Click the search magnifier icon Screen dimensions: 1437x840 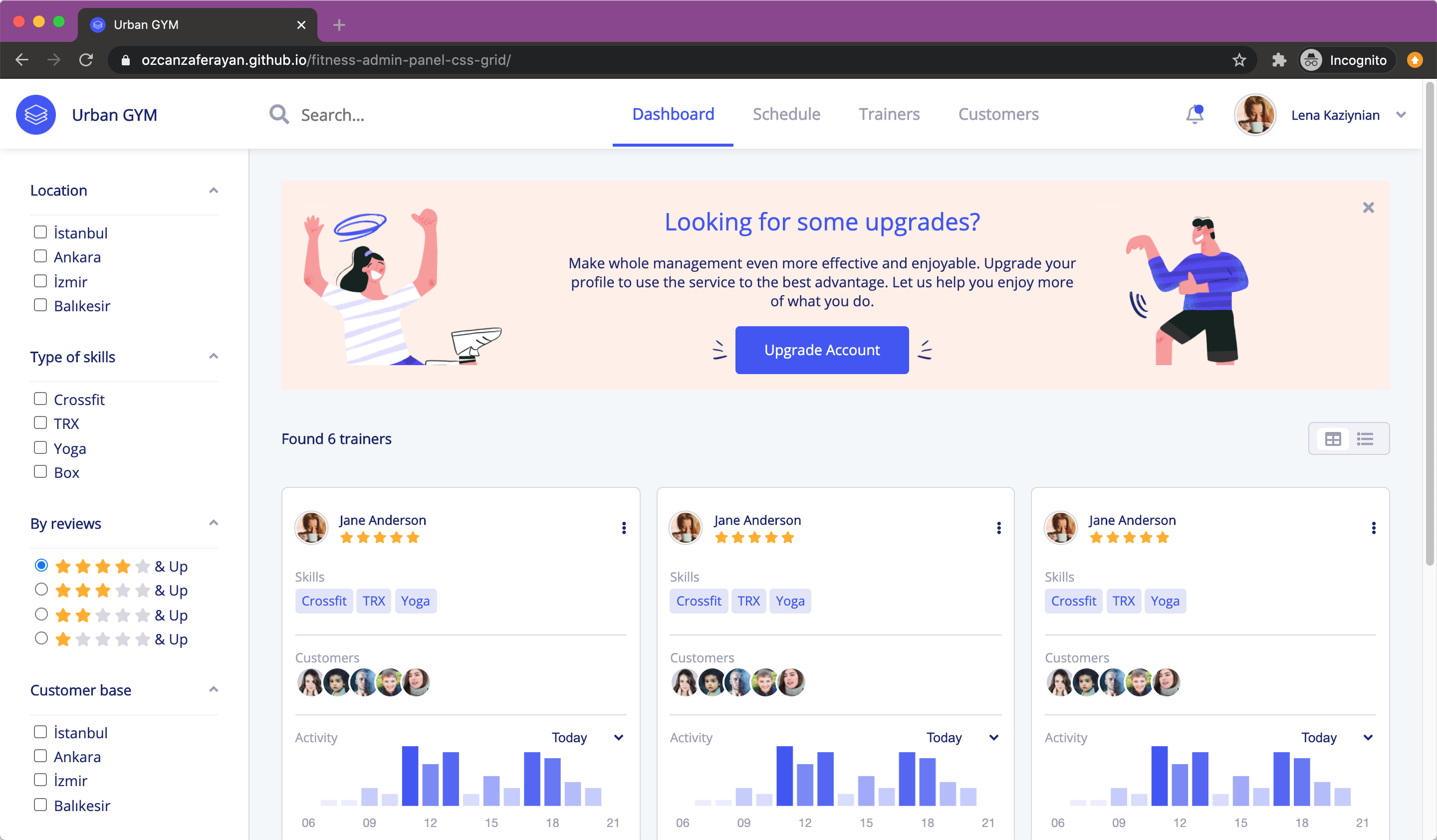[279, 115]
